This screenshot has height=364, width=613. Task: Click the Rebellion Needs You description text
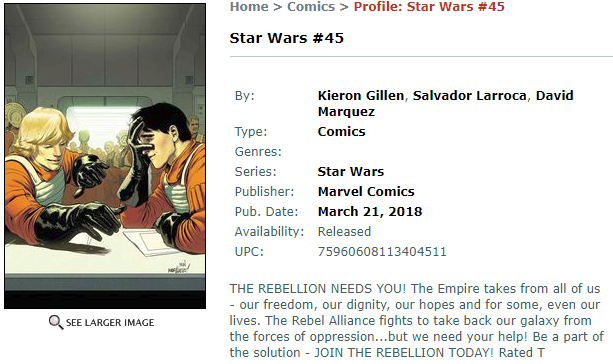[x=417, y=321]
